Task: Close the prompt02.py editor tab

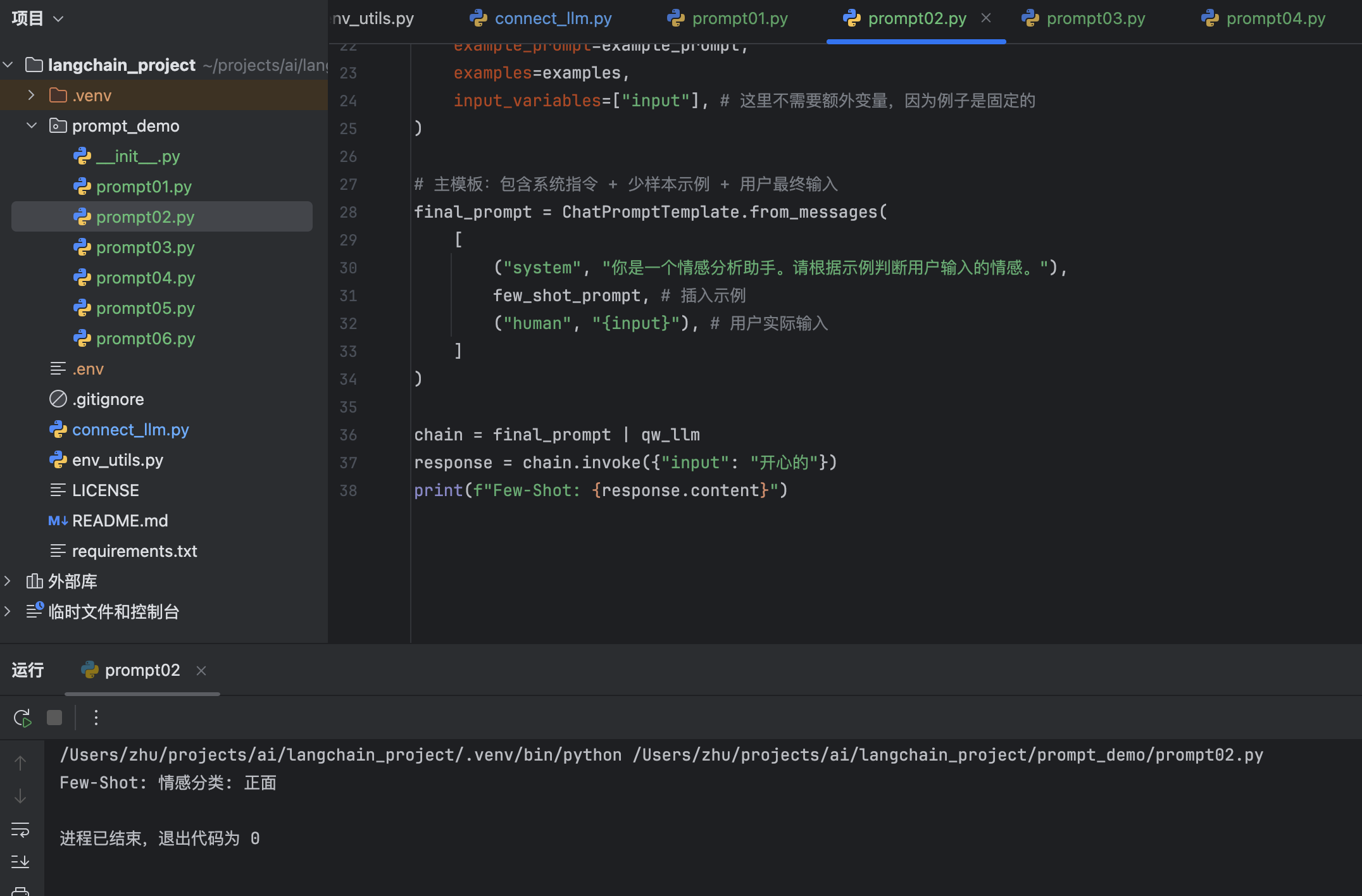Action: [x=986, y=18]
